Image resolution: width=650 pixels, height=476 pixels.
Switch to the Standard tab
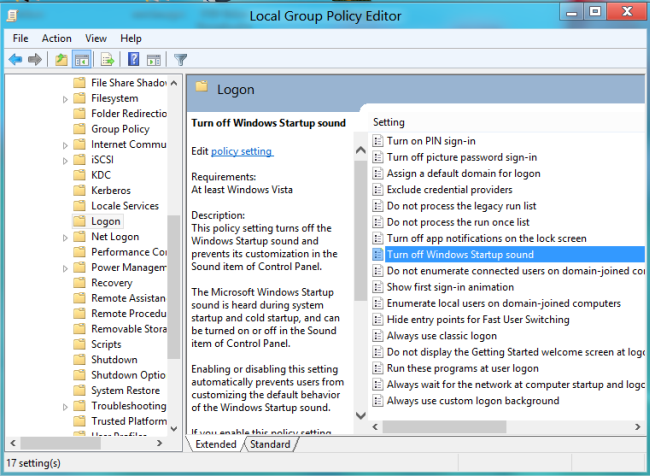tap(270, 444)
